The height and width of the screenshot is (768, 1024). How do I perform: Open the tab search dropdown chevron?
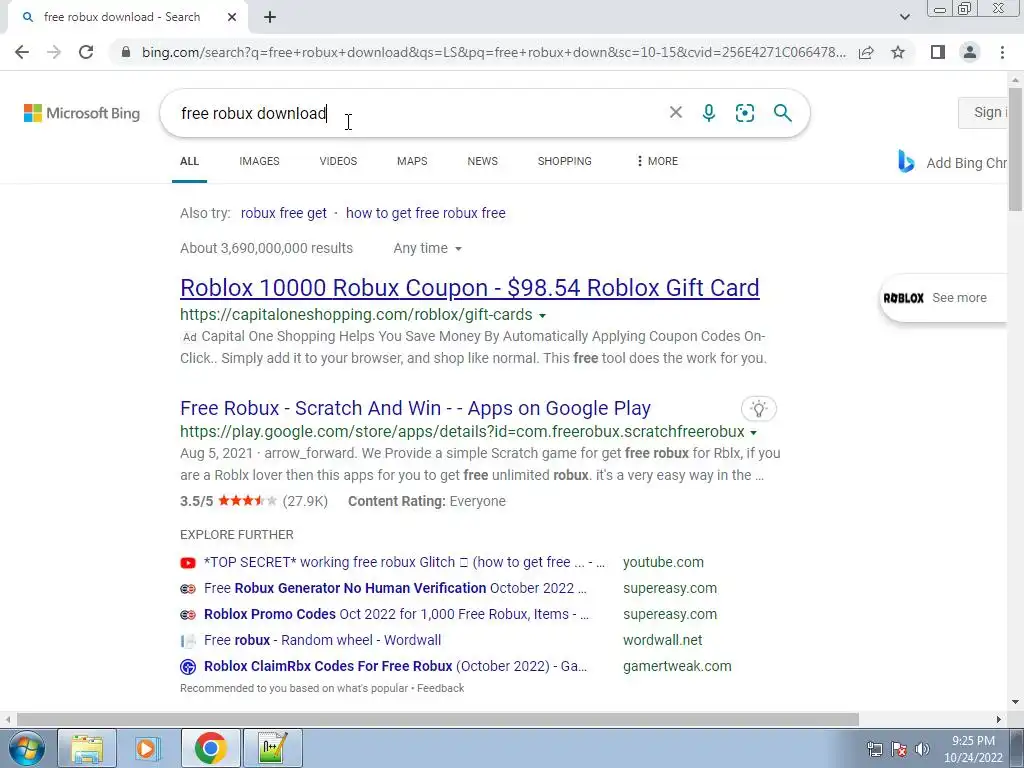coord(904,17)
